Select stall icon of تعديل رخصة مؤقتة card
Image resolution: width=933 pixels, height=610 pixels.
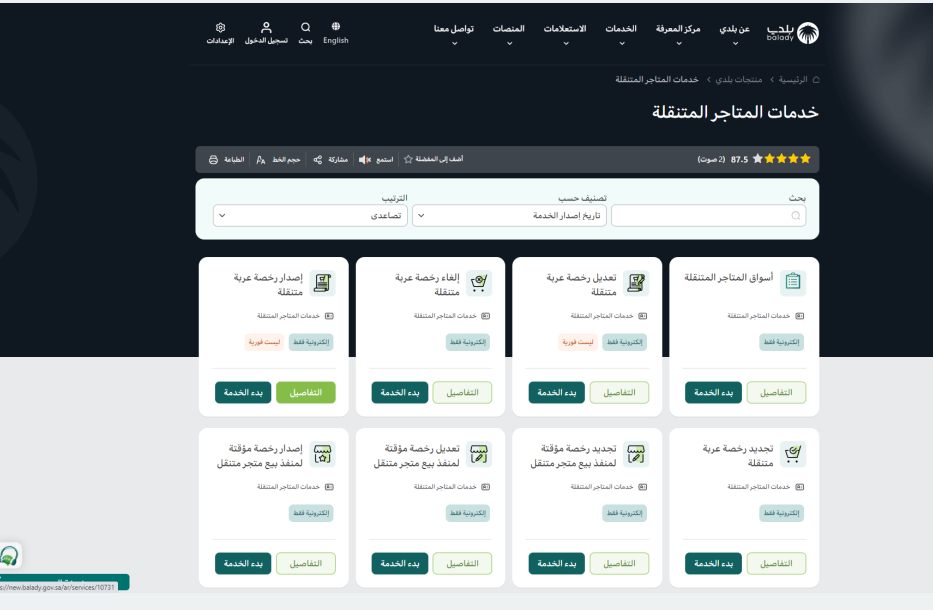tap(479, 453)
